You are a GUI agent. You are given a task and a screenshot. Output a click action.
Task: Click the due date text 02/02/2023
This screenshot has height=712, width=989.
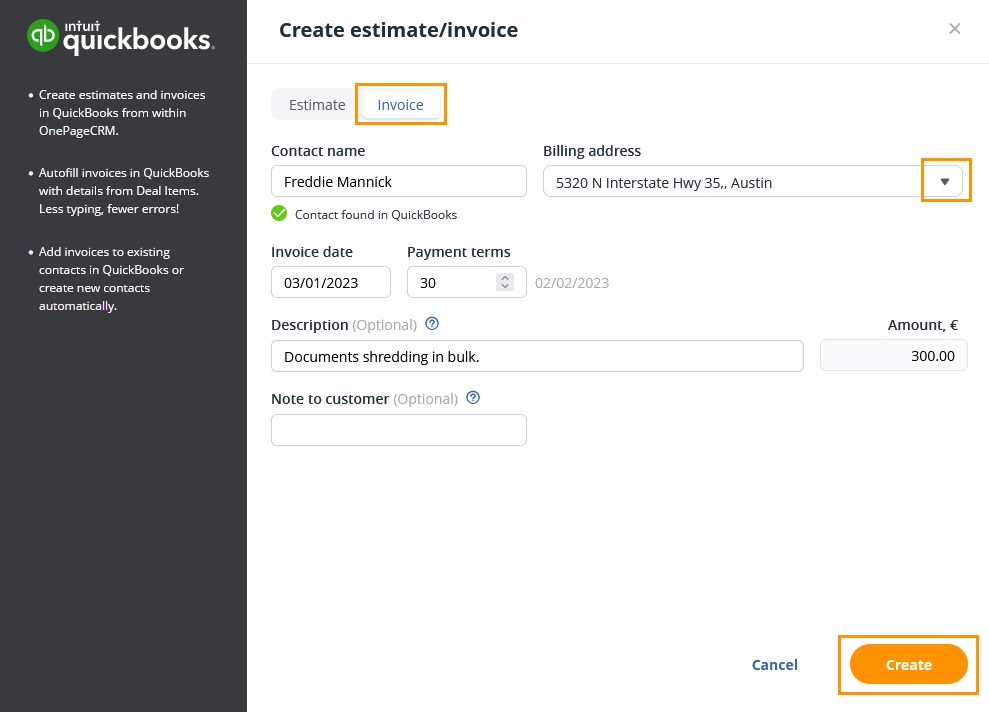(x=572, y=283)
